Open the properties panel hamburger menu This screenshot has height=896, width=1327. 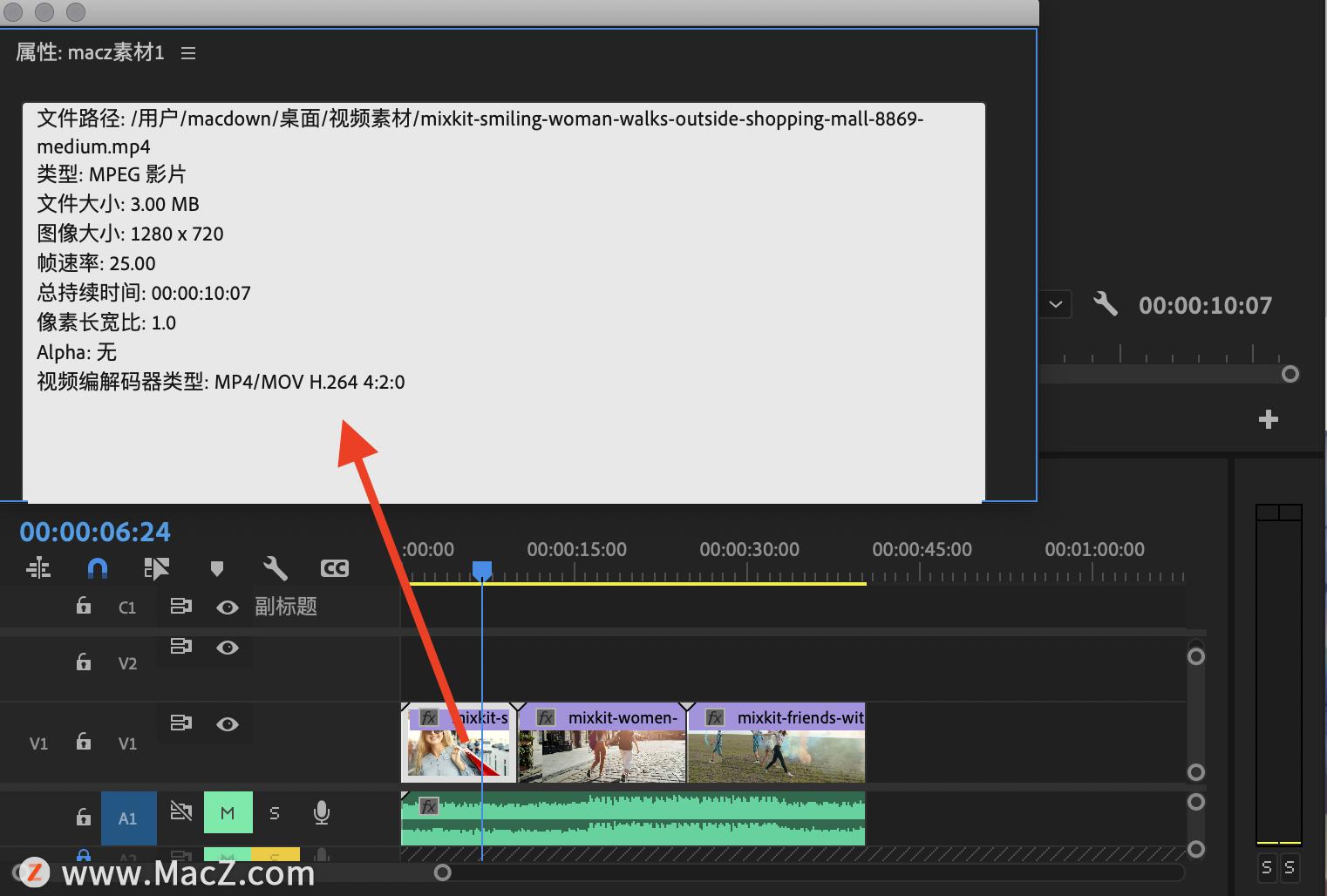[x=188, y=53]
